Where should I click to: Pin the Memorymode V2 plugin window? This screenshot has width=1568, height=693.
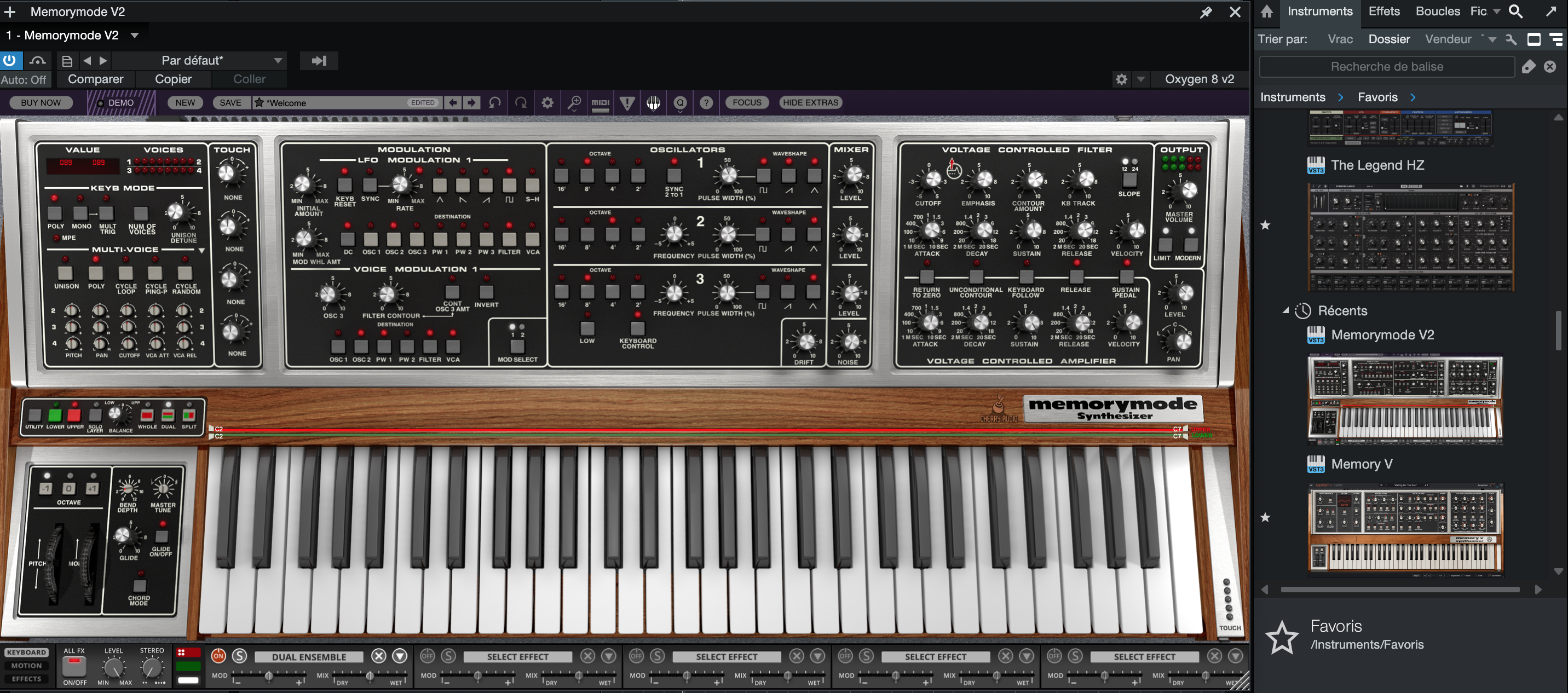[1205, 12]
